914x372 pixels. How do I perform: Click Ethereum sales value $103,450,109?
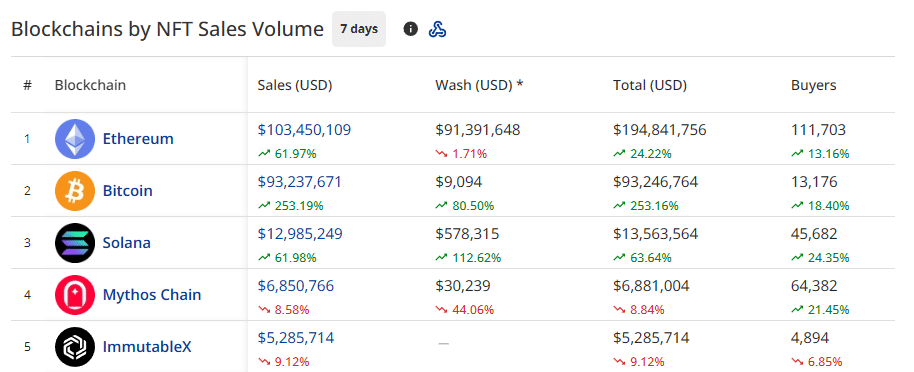(x=304, y=129)
